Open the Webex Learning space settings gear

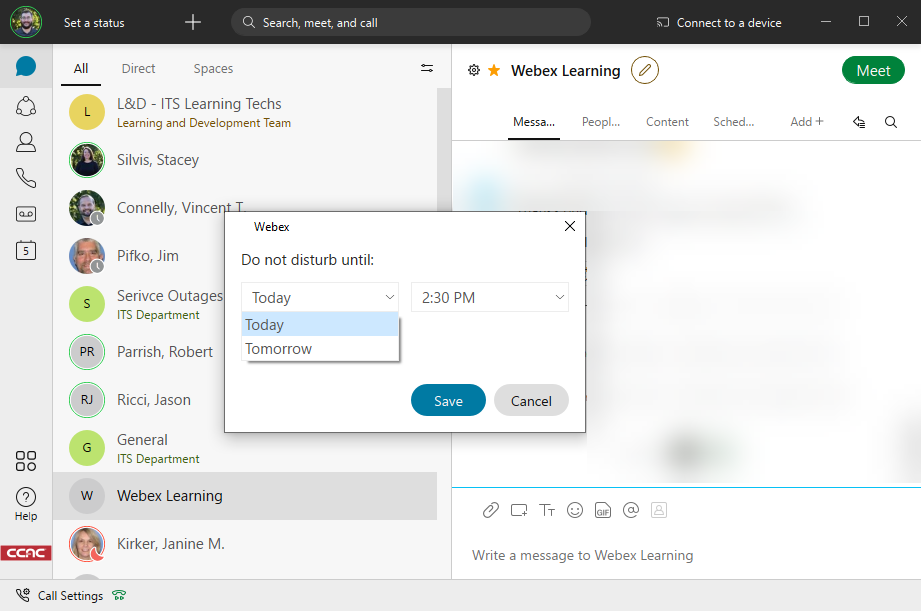tap(473, 70)
